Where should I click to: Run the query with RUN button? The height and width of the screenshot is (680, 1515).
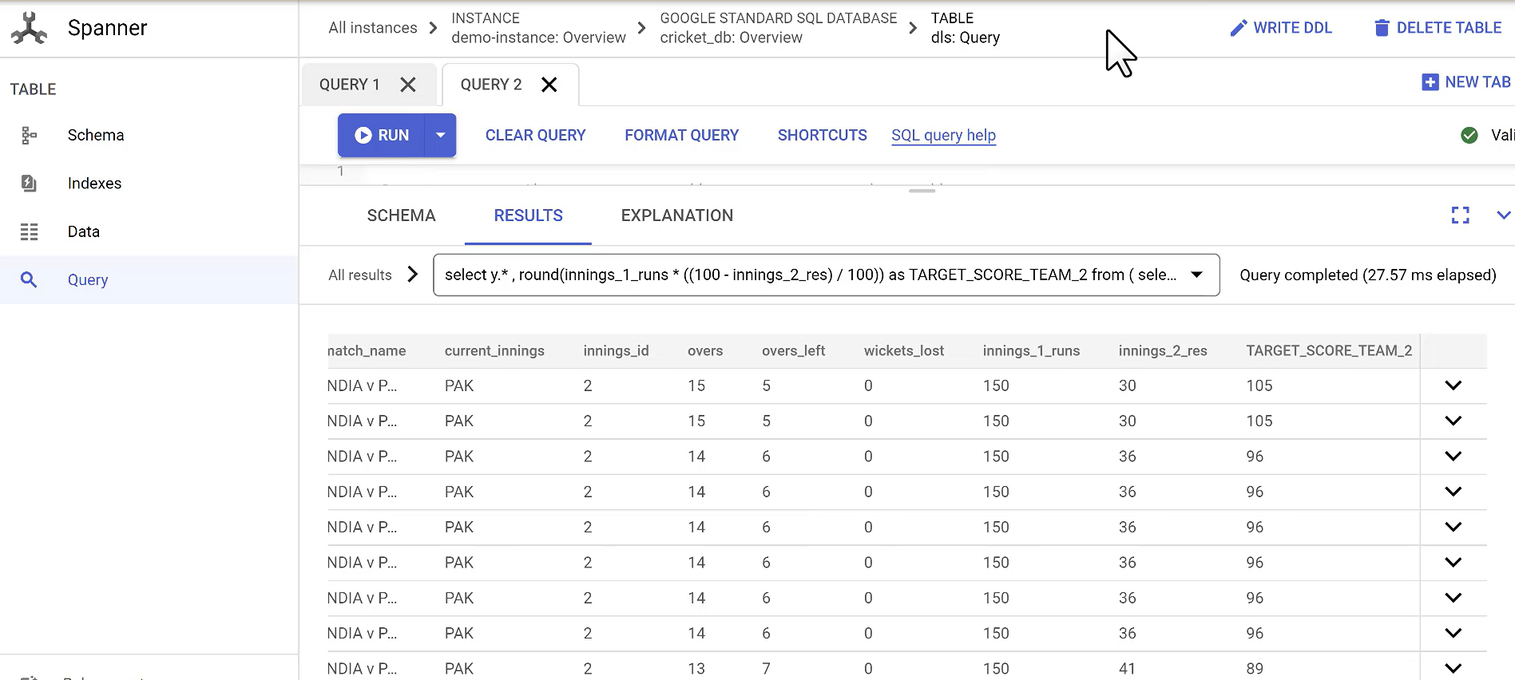382,135
